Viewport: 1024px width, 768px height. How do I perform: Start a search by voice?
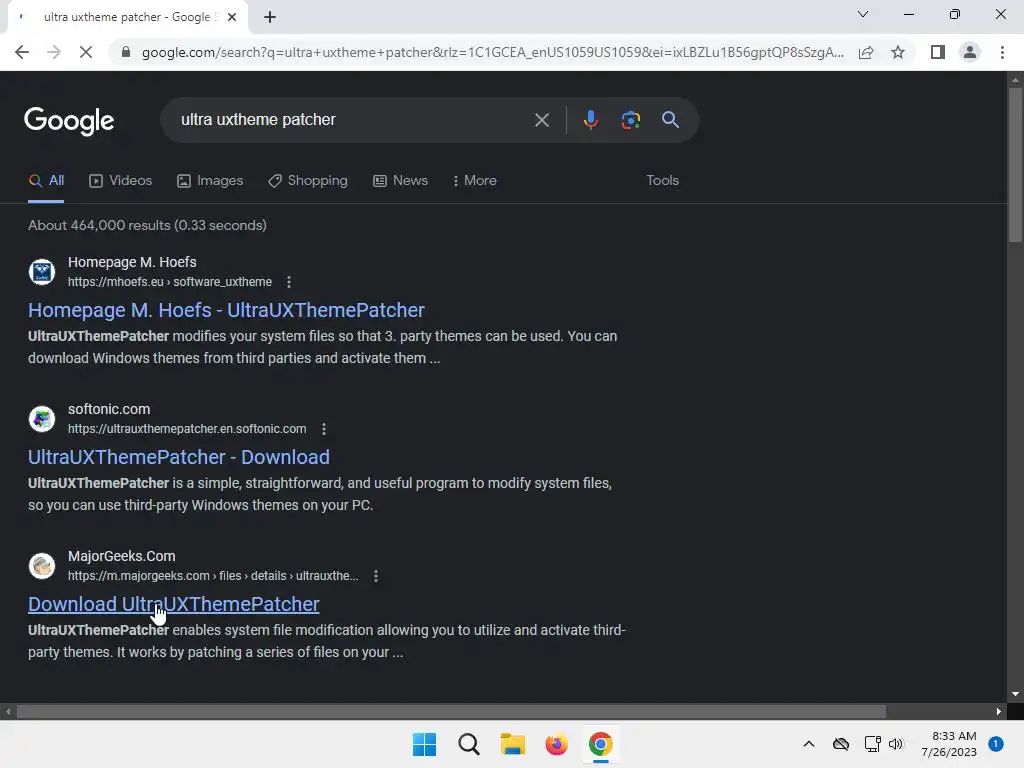click(x=590, y=120)
